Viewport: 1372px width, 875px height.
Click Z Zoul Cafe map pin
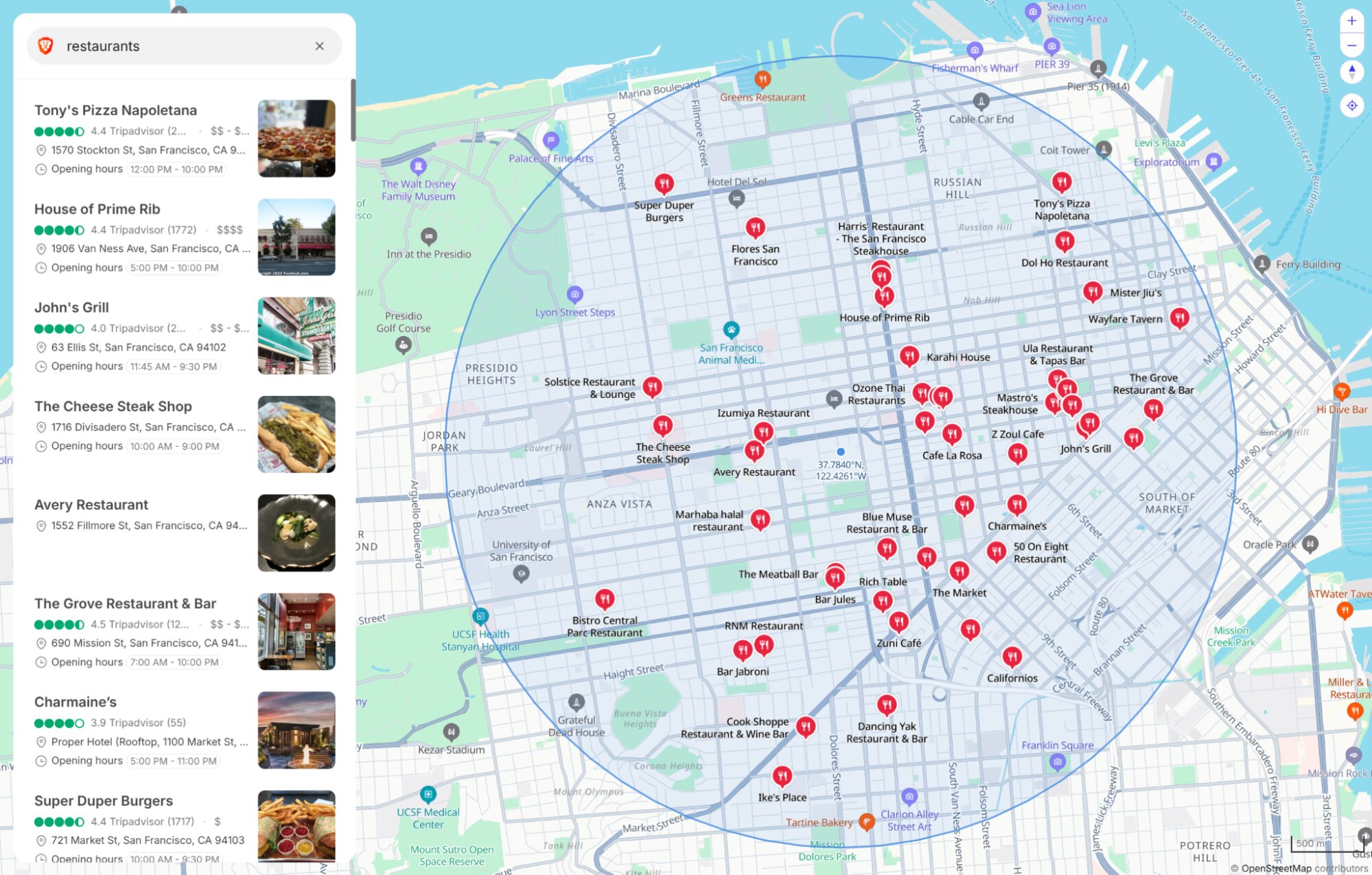[1018, 454]
